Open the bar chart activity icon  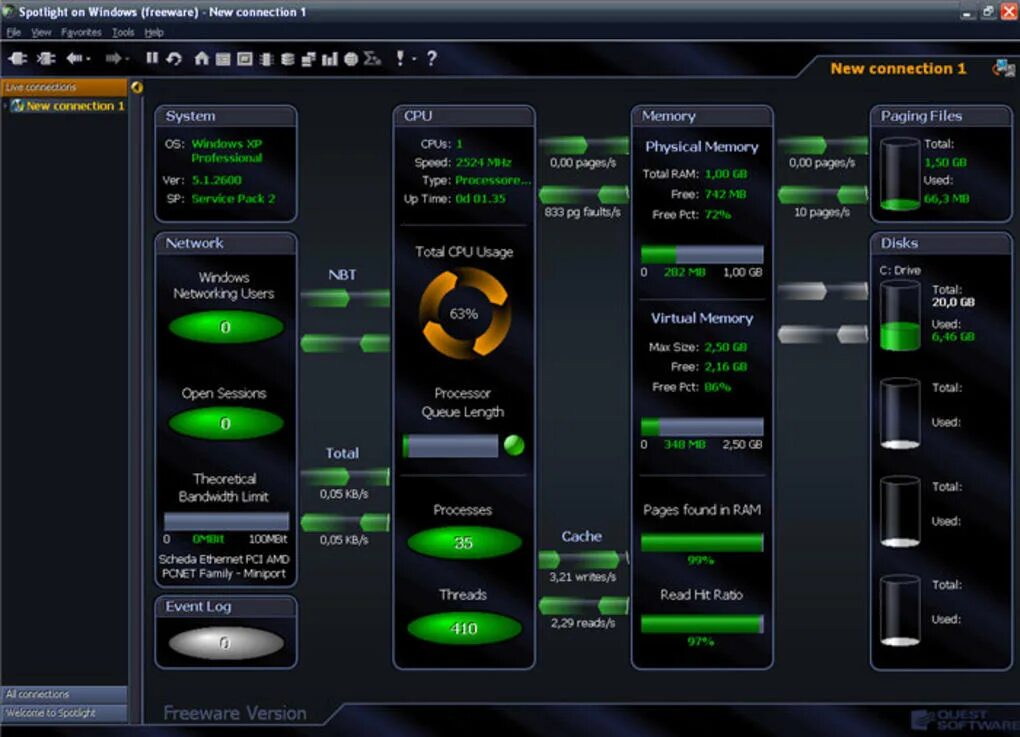pos(330,59)
